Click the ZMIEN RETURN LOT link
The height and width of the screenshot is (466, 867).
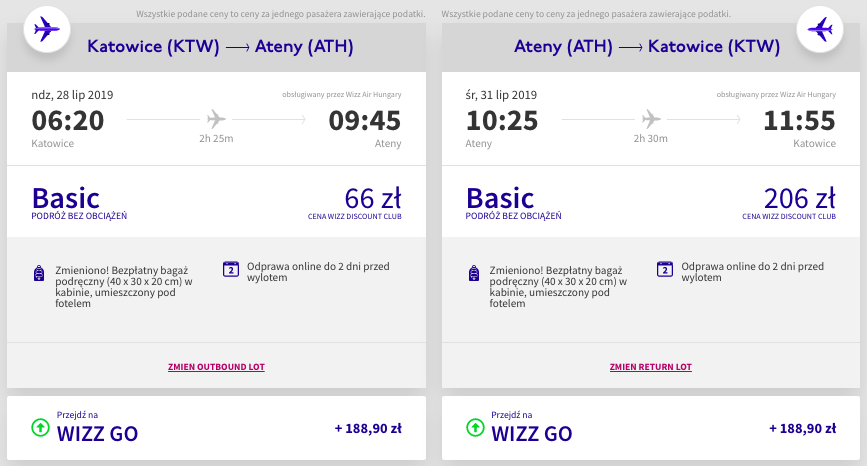650,367
